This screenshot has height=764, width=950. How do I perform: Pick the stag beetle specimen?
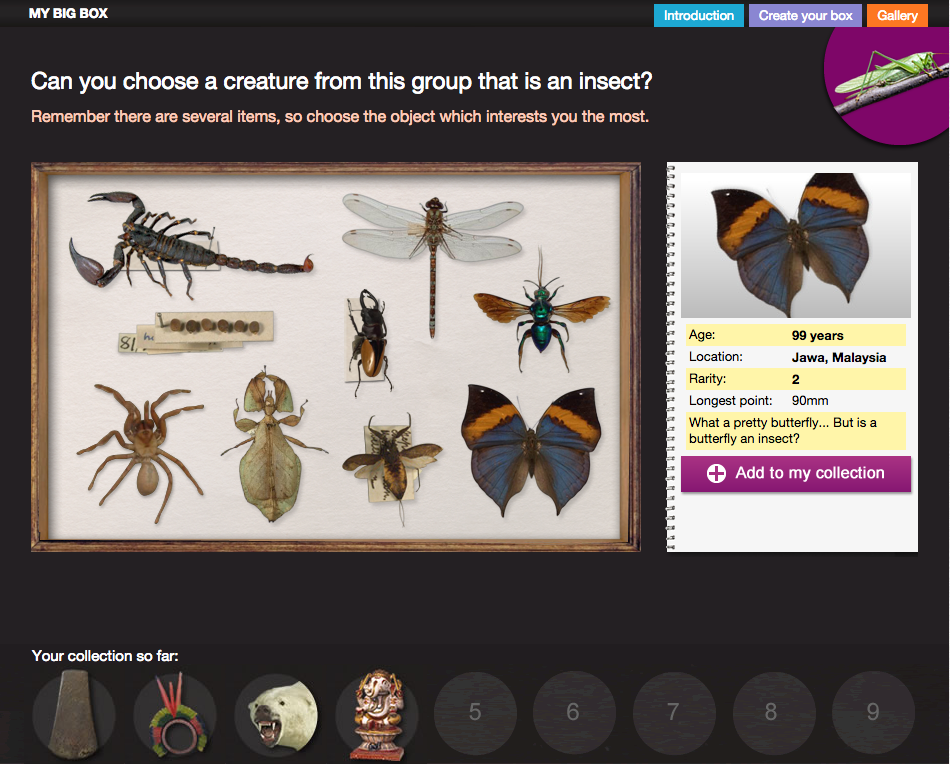(366, 335)
